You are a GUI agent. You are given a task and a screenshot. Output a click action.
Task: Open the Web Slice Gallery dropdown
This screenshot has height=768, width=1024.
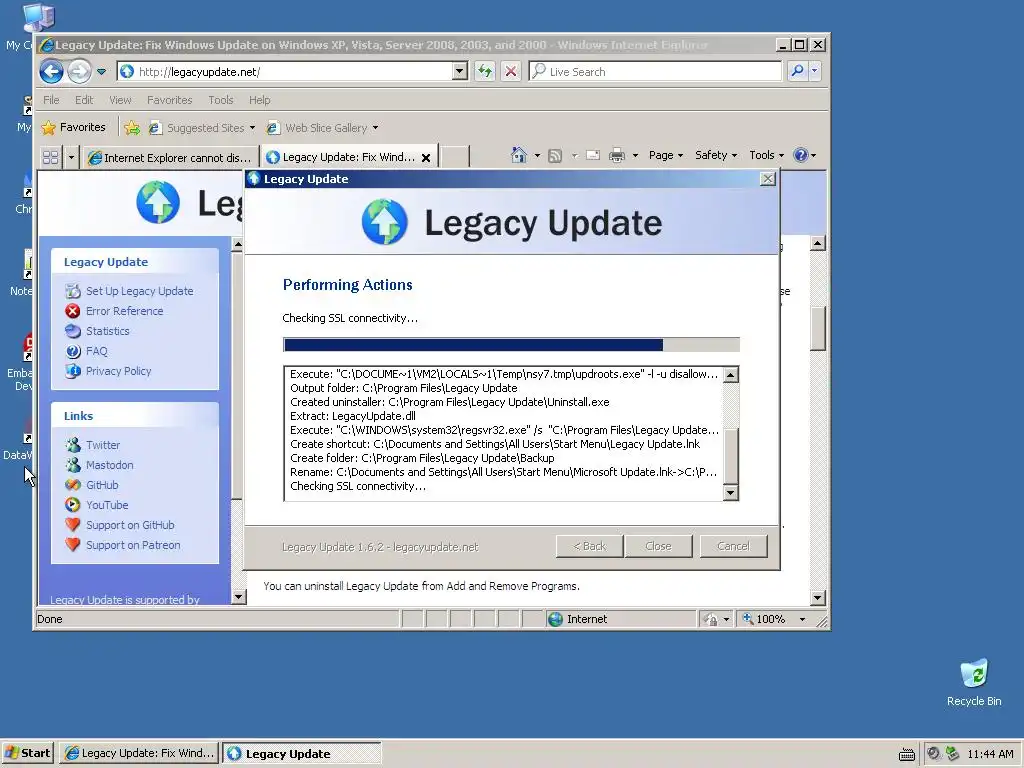[x=323, y=128]
